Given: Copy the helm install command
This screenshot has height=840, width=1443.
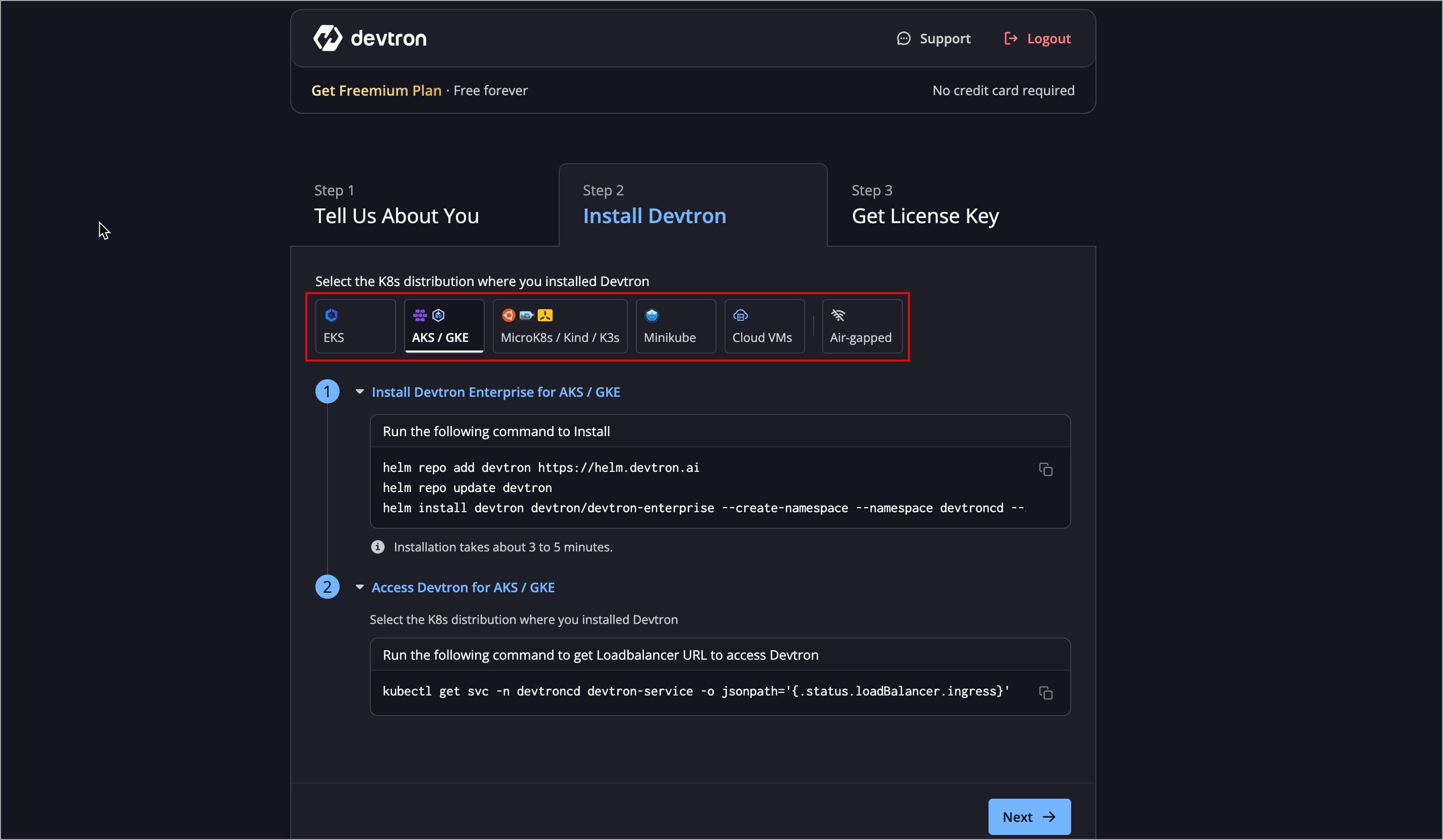Looking at the screenshot, I should [1045, 469].
